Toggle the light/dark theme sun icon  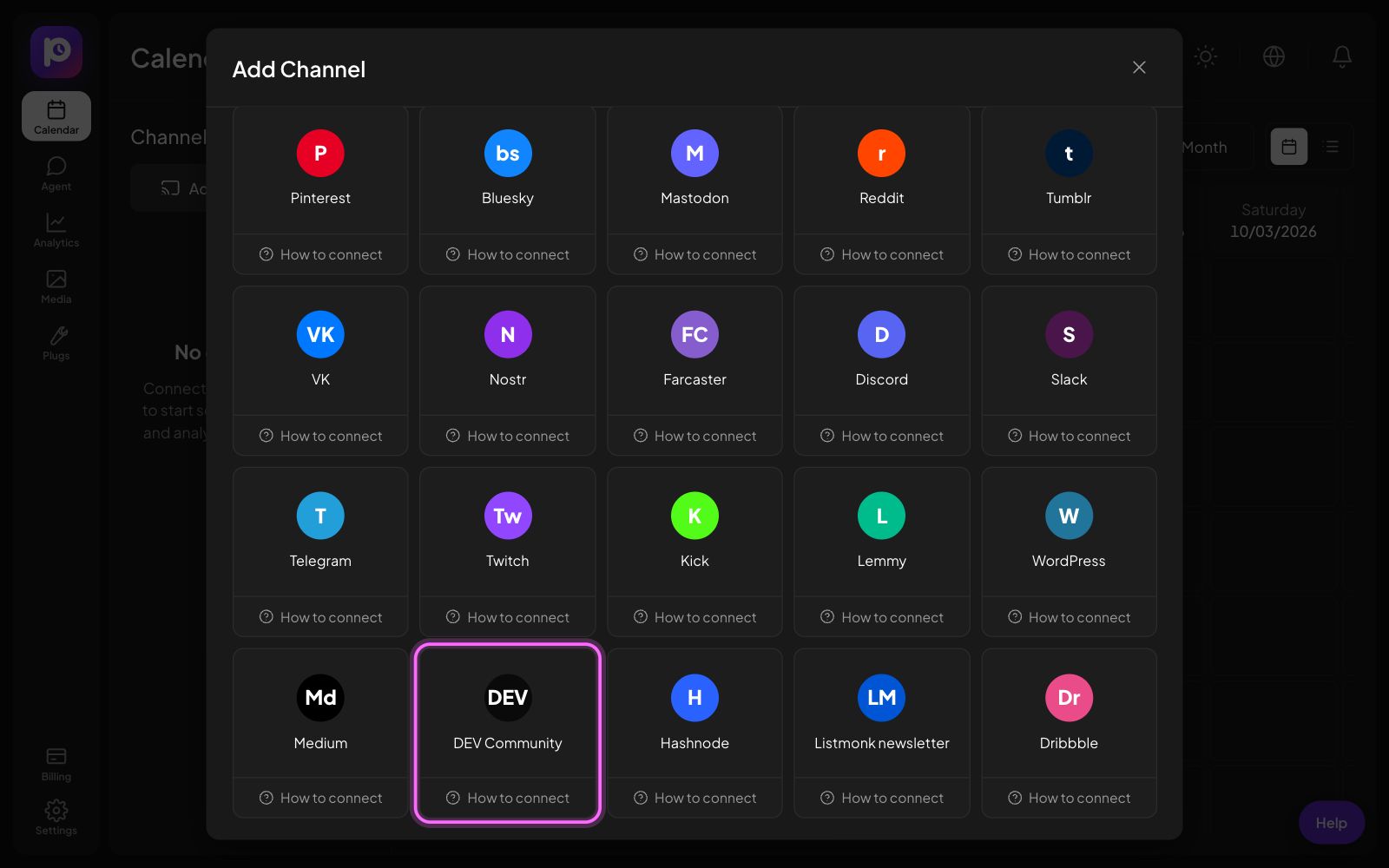coord(1206,56)
